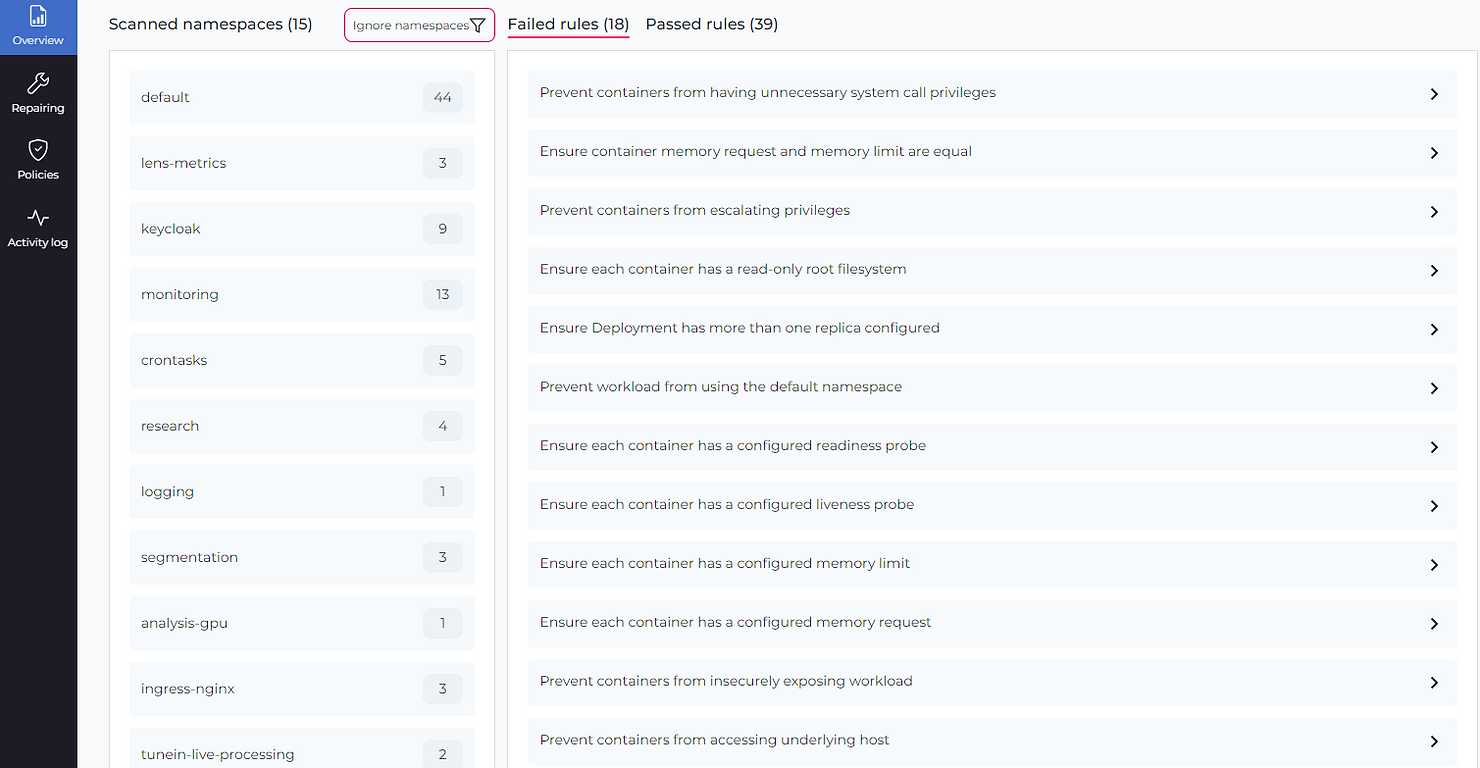Select the keycloak namespace
1480x768 pixels.
(302, 229)
